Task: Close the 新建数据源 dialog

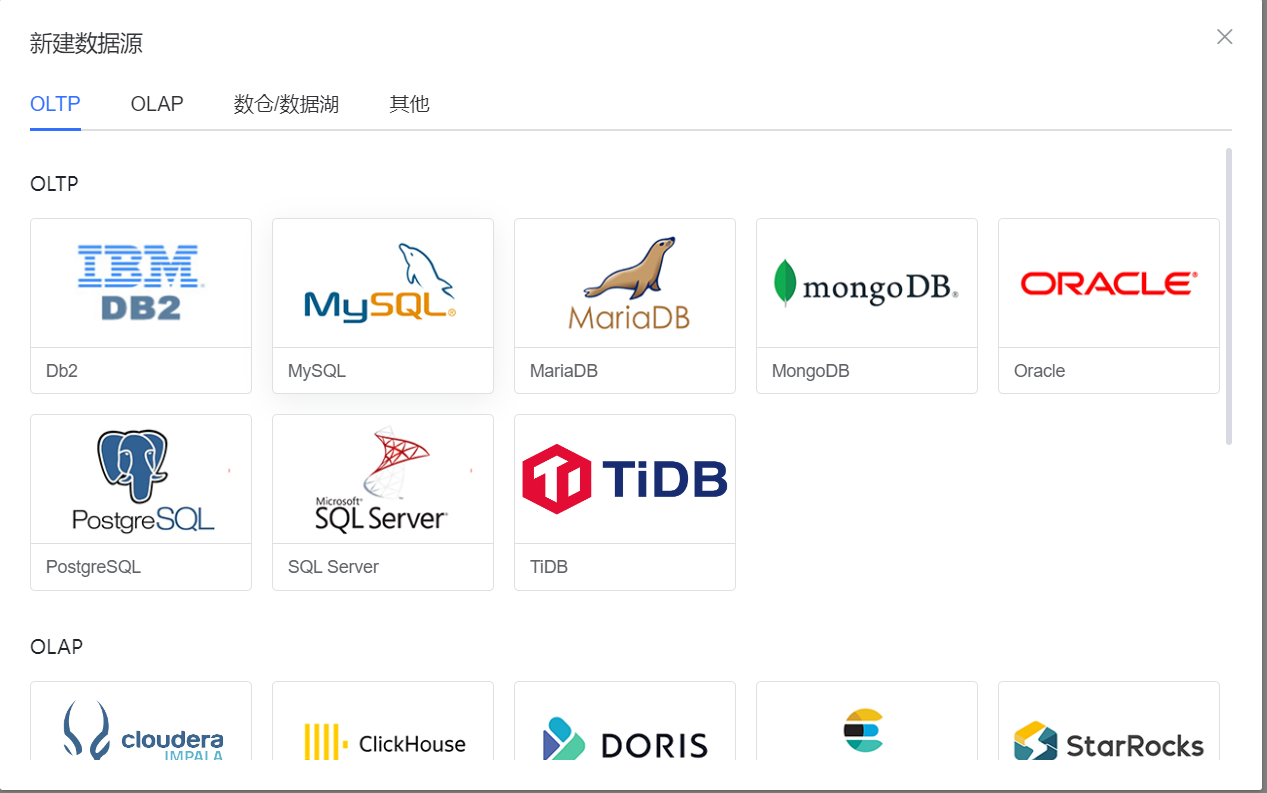Action: pos(1224,37)
